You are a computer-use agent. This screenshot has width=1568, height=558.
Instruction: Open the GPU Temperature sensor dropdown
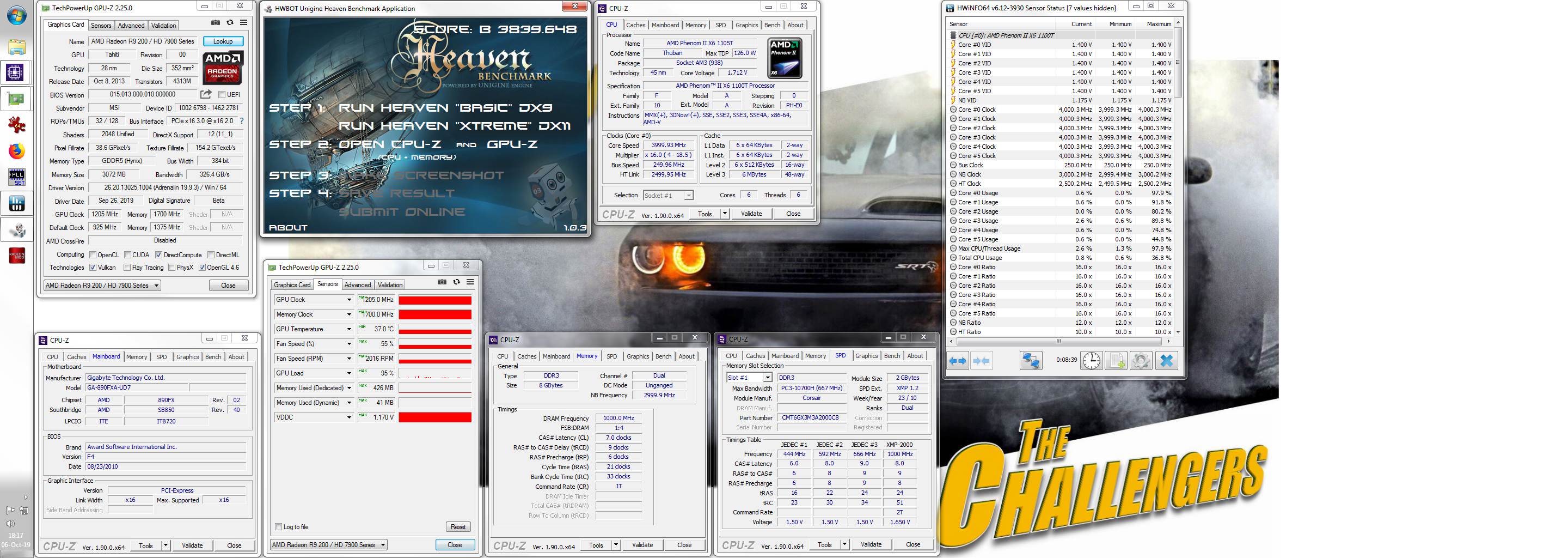click(349, 330)
